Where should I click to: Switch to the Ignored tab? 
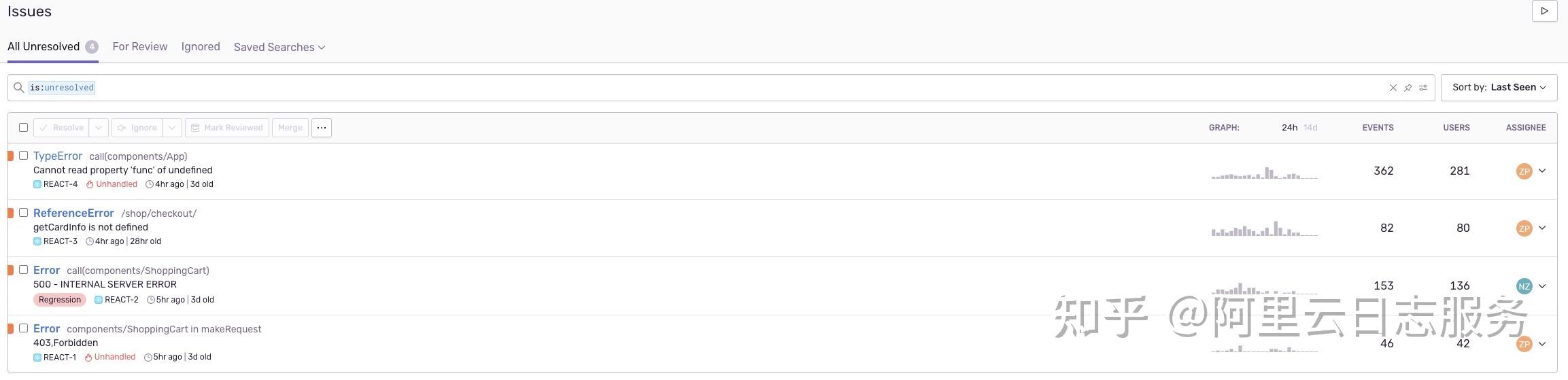coord(201,46)
